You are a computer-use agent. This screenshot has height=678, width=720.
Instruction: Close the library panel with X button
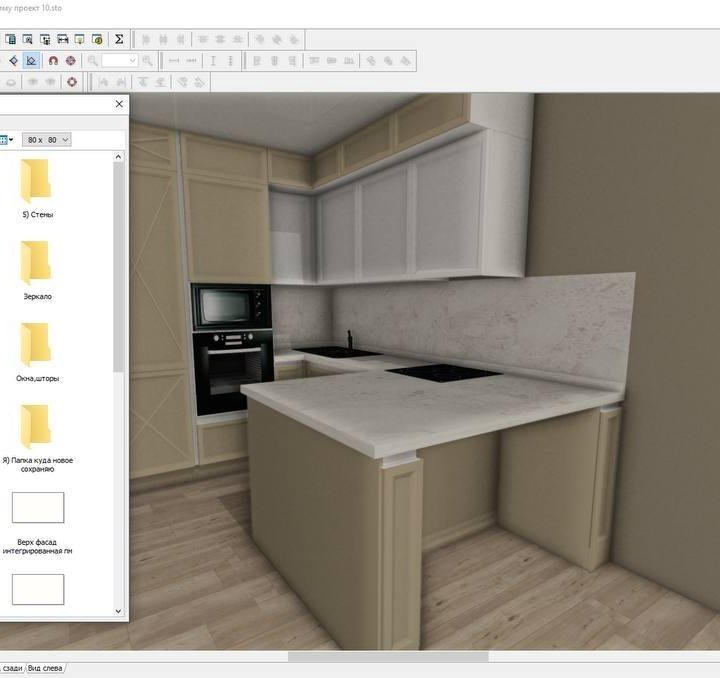(x=119, y=104)
